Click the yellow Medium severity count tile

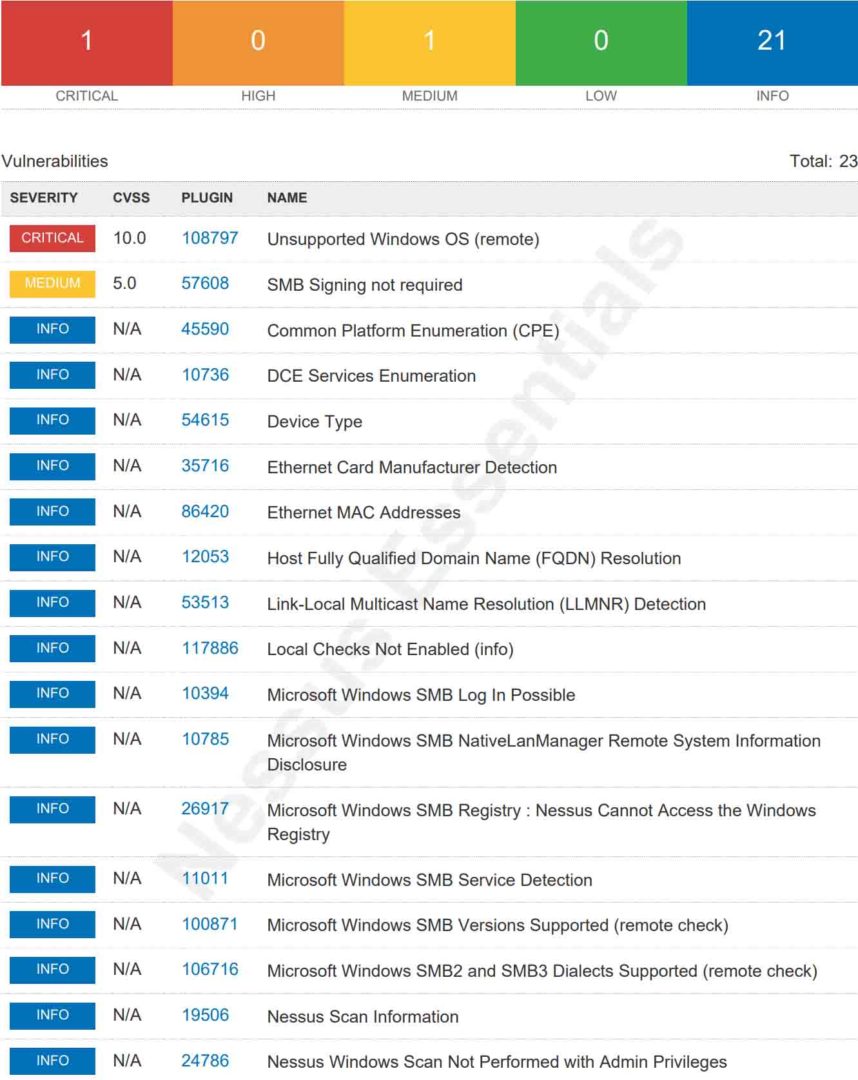point(429,42)
